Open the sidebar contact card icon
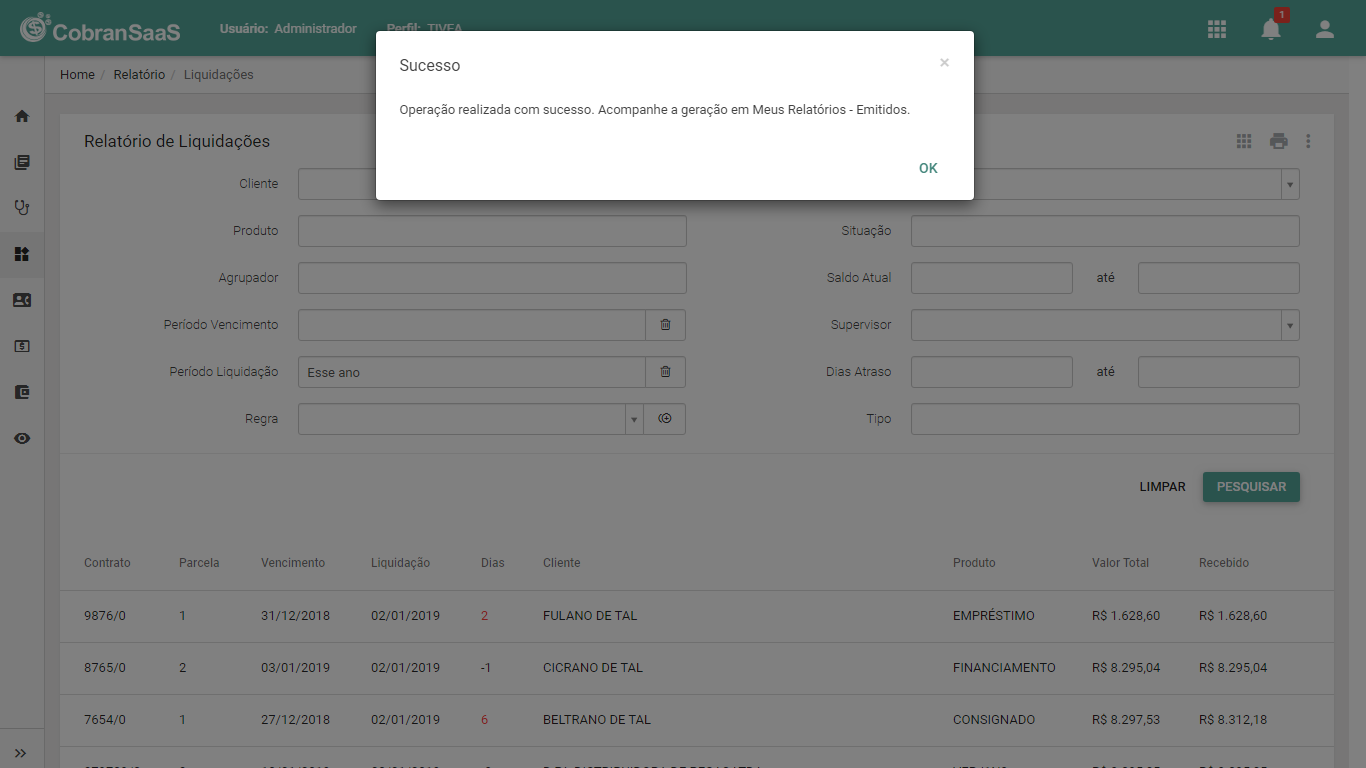This screenshot has width=1366, height=768. click(x=22, y=300)
